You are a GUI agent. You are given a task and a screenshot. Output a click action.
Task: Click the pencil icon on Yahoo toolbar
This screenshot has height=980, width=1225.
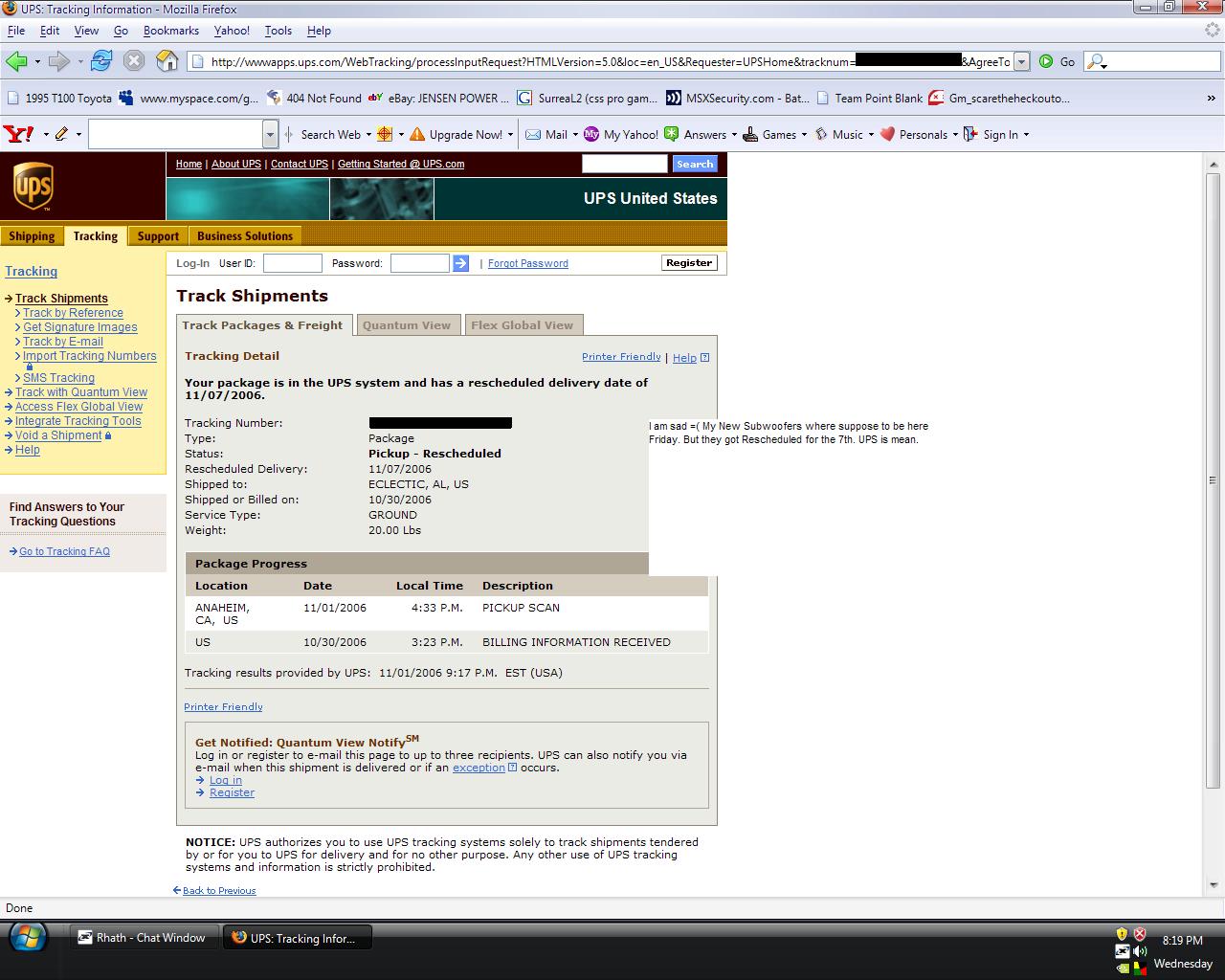pyautogui.click(x=62, y=134)
